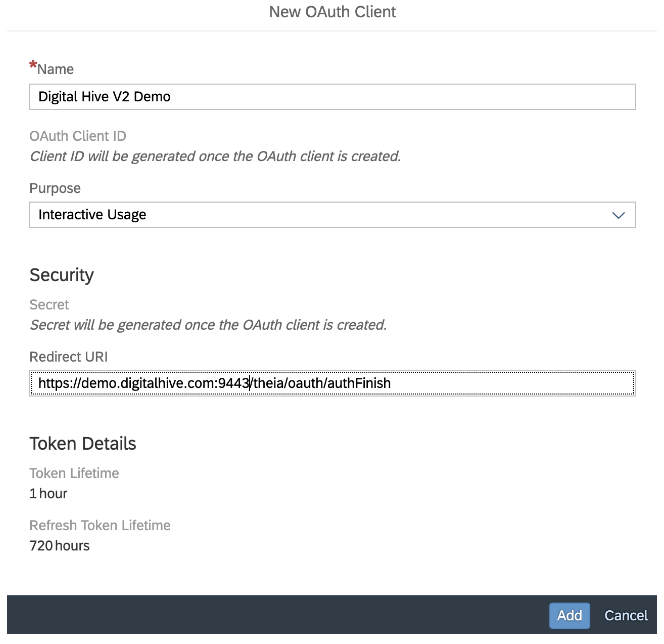This screenshot has width=664, height=644.
Task: Click the Secret field label
Action: pyautogui.click(x=49, y=305)
